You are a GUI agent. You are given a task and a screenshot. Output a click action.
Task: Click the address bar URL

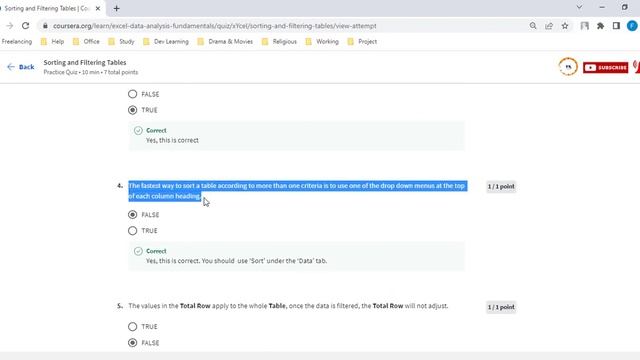[x=215, y=26]
